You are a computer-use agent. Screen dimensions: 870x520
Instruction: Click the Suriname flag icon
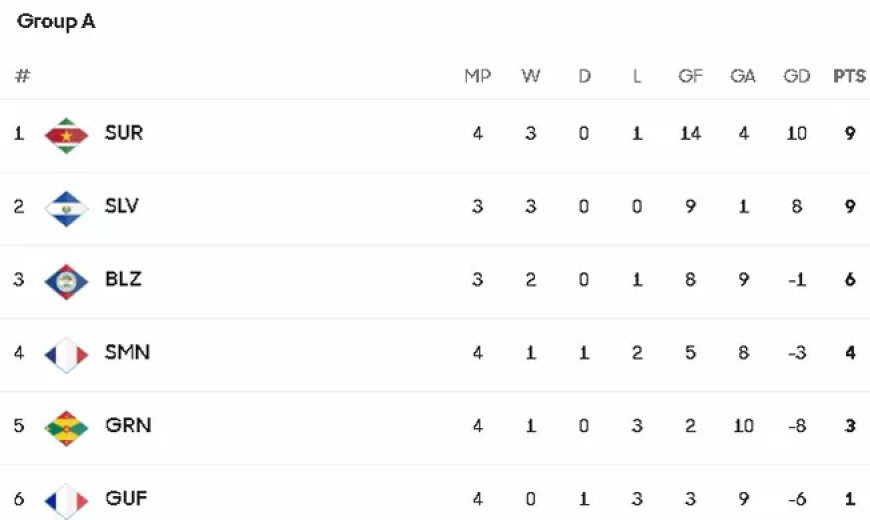(x=66, y=134)
